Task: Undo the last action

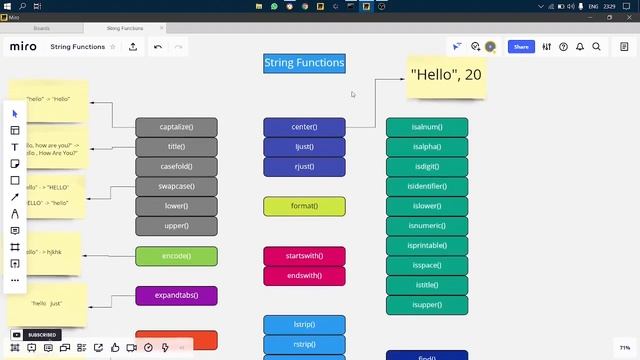Action: click(x=158, y=47)
